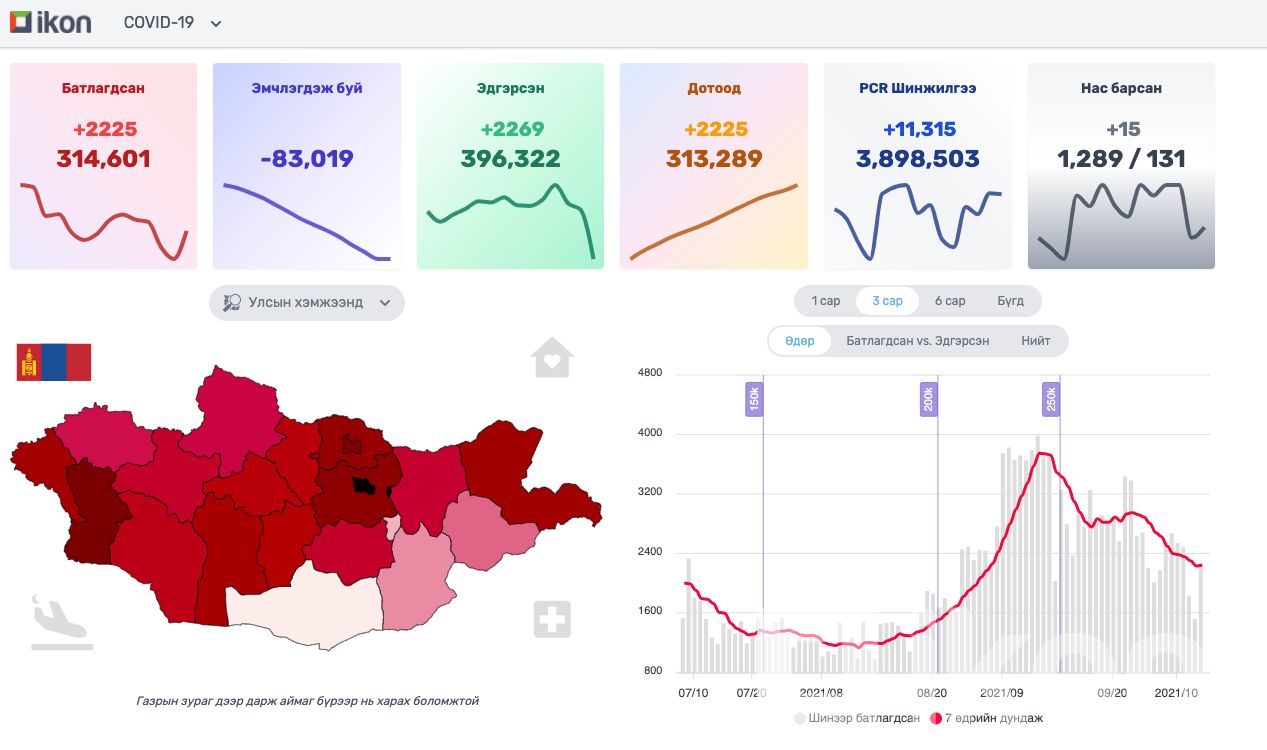
Task: Open the PCR Шинжилгээ tests card
Action: pyautogui.click(x=917, y=166)
